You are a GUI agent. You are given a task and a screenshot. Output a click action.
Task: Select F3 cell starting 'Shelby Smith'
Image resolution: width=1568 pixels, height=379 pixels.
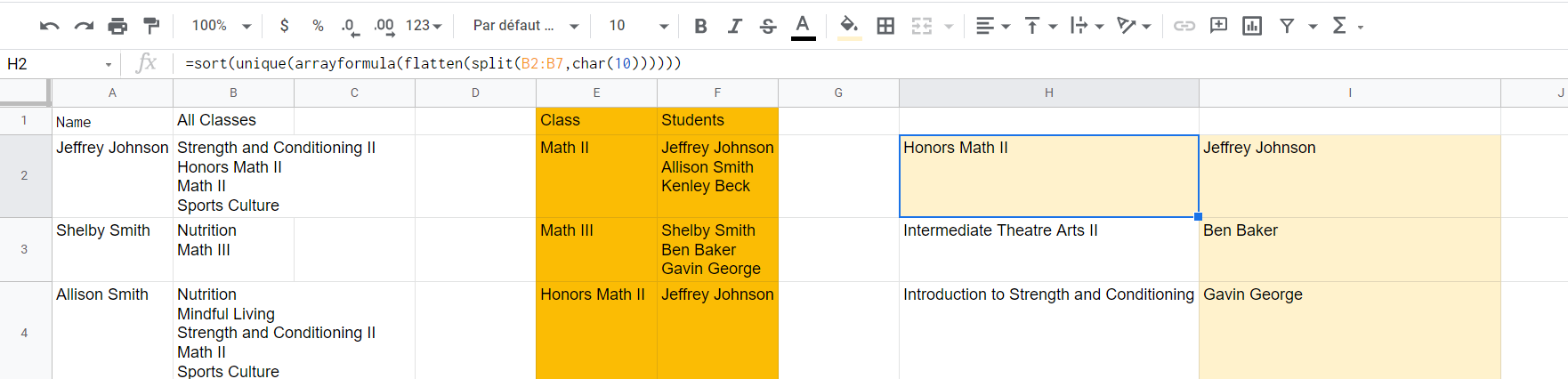click(x=717, y=250)
